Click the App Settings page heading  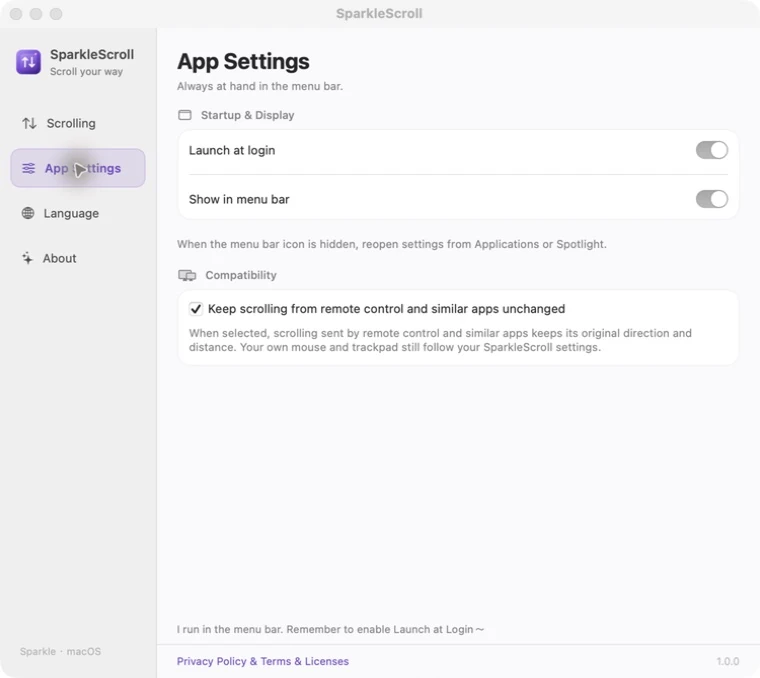243,62
